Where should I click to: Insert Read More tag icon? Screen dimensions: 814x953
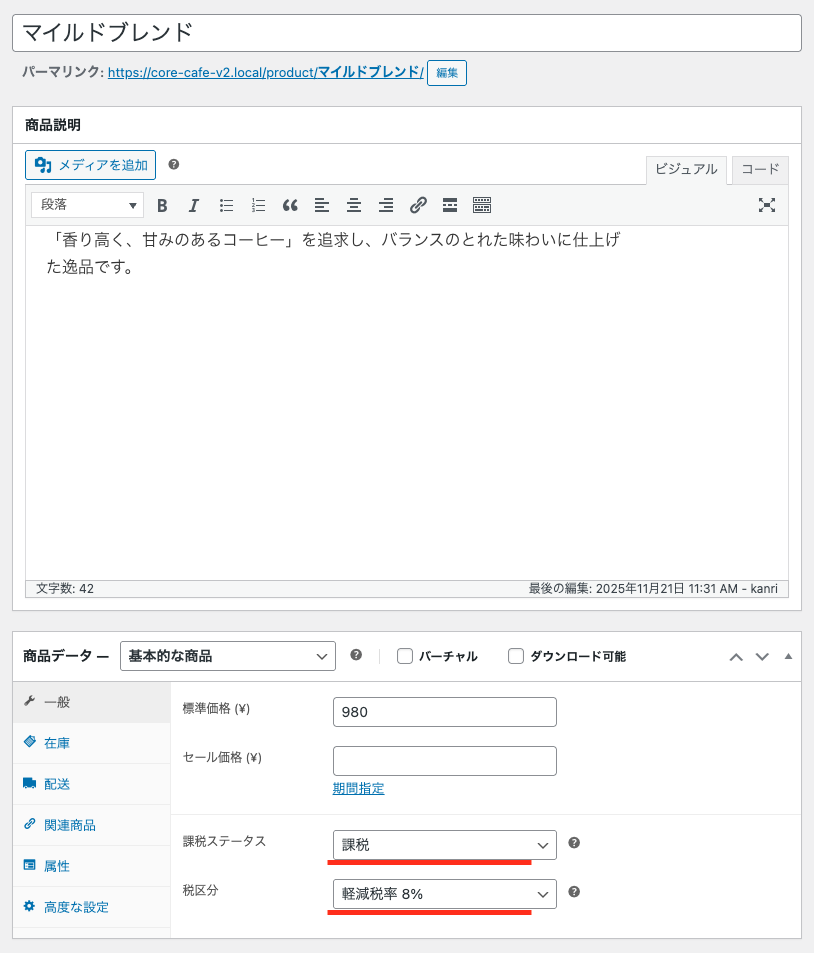(450, 205)
